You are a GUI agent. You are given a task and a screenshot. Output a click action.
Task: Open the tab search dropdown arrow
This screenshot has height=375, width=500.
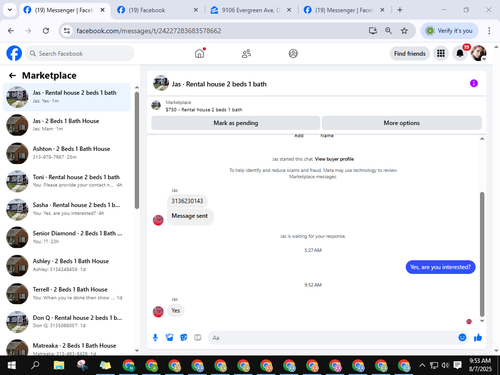(x=10, y=10)
